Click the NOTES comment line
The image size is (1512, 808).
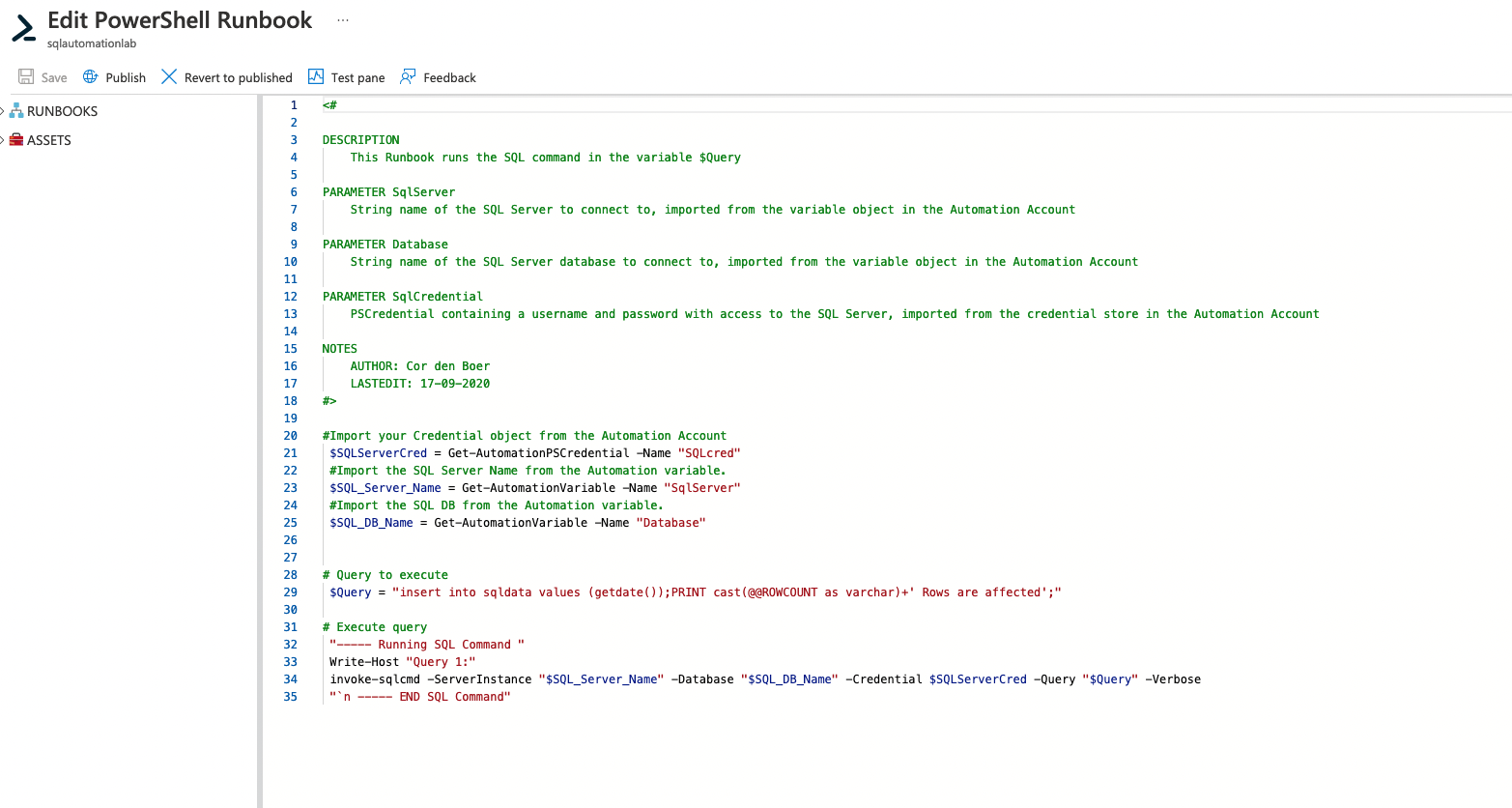pyautogui.click(x=339, y=349)
